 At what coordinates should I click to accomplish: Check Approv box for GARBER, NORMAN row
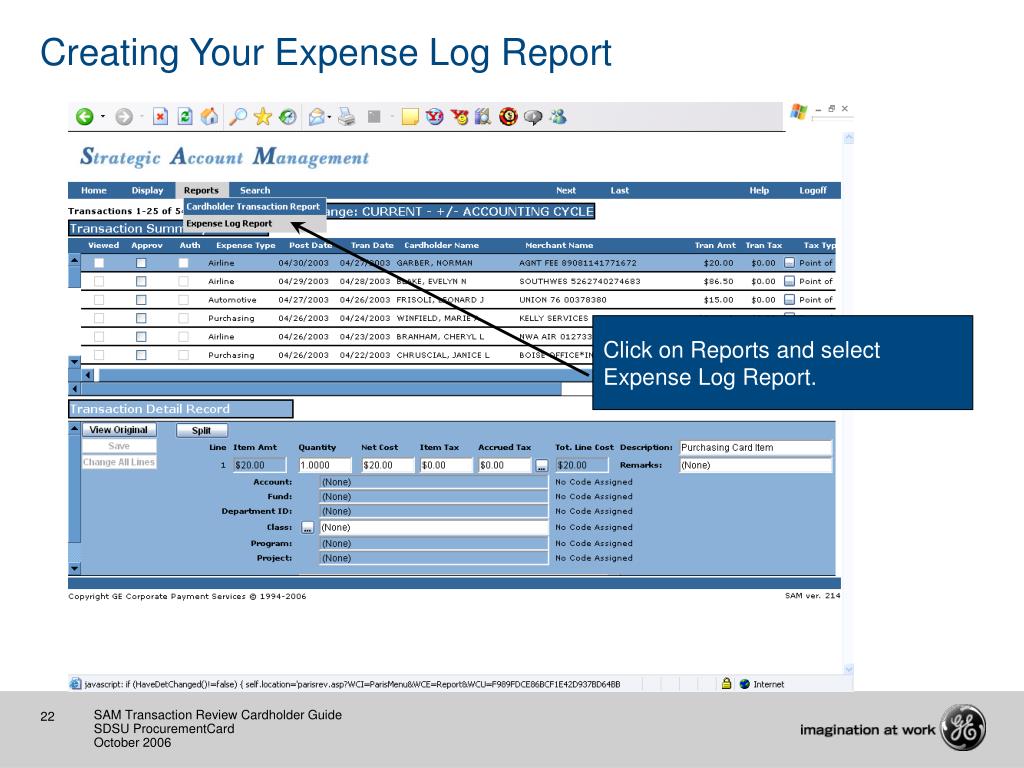(x=141, y=263)
